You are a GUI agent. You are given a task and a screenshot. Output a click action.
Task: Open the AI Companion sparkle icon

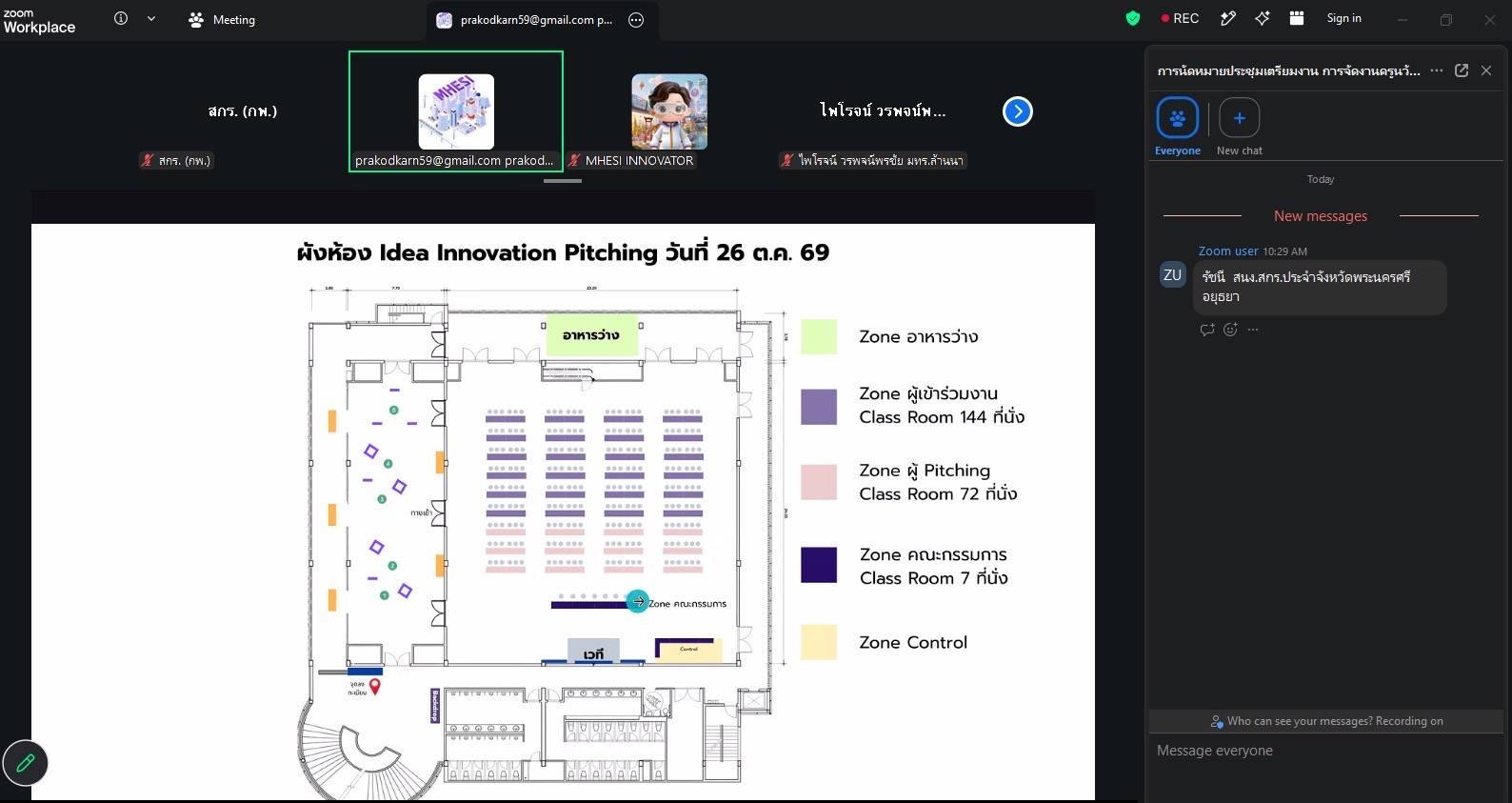coord(1263,18)
